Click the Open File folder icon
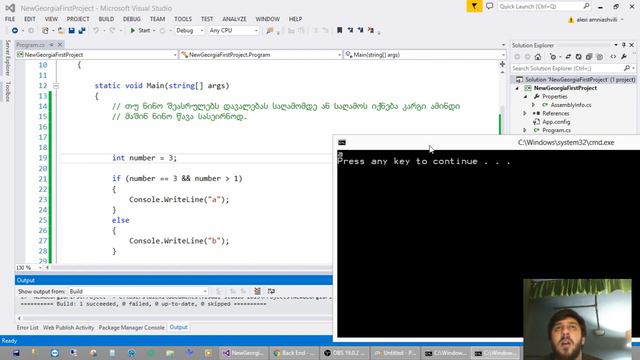The width and height of the screenshot is (640, 360). click(61, 31)
